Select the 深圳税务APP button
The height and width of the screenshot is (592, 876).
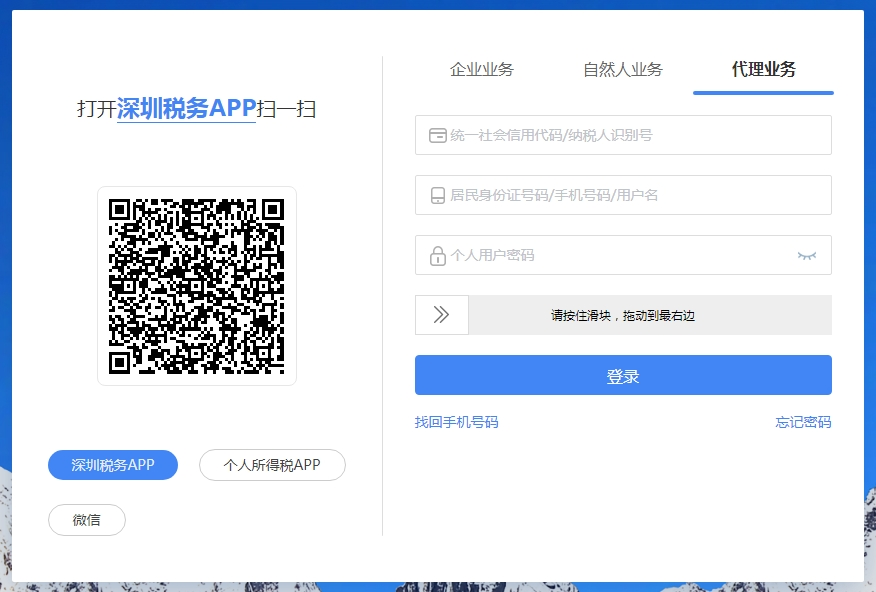tap(113, 465)
